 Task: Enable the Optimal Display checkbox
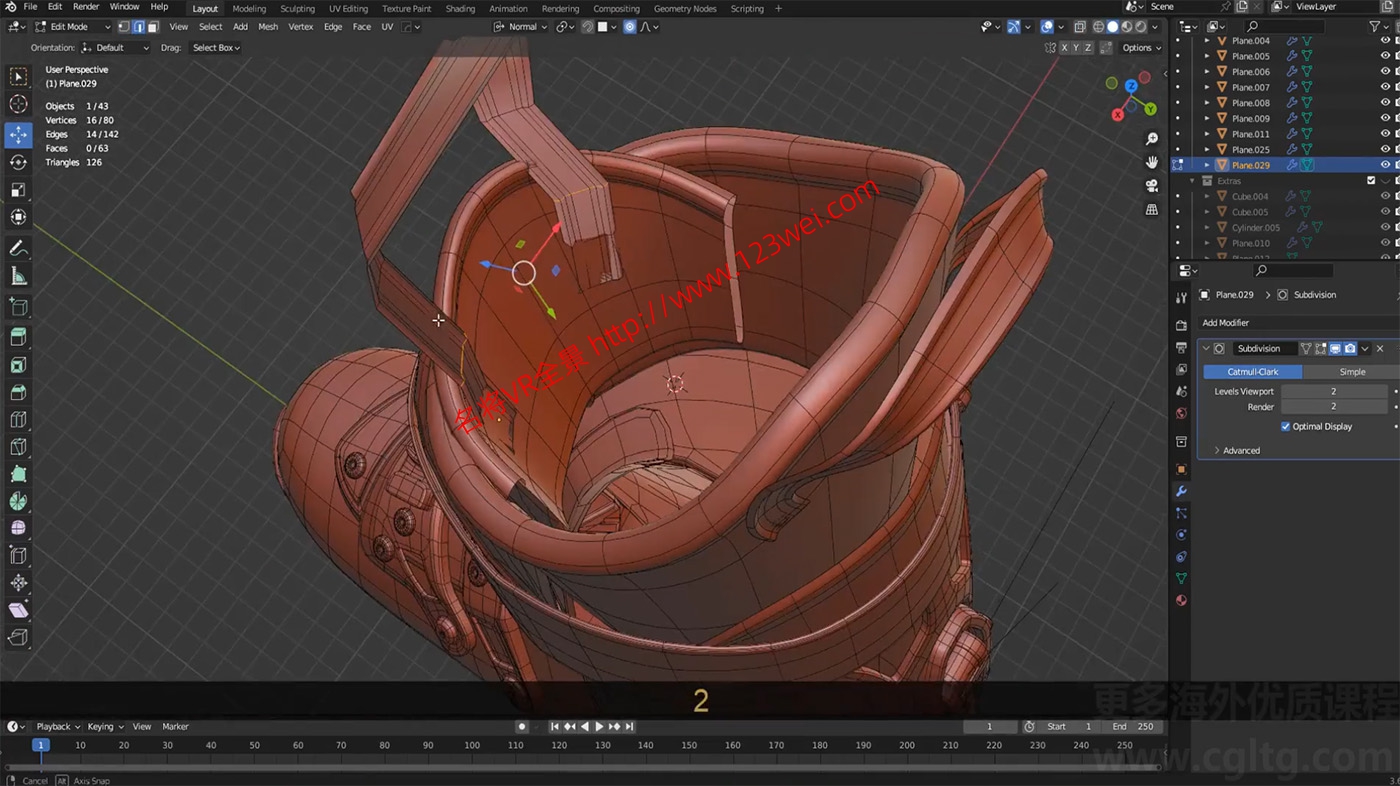click(x=1287, y=426)
